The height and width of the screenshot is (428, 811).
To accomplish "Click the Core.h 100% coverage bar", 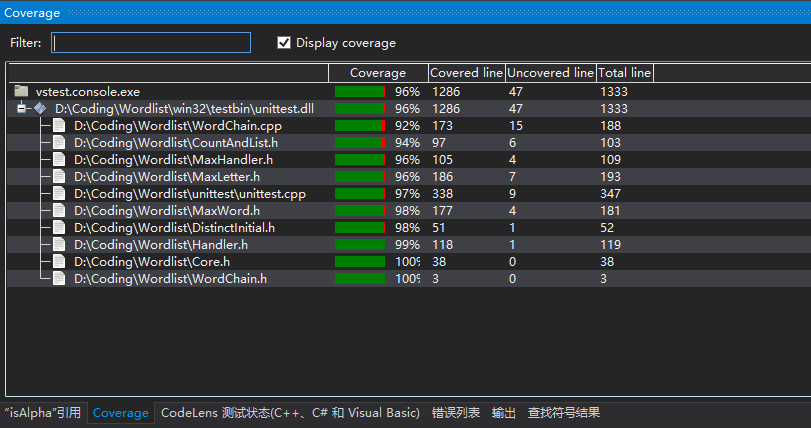I will 360,262.
